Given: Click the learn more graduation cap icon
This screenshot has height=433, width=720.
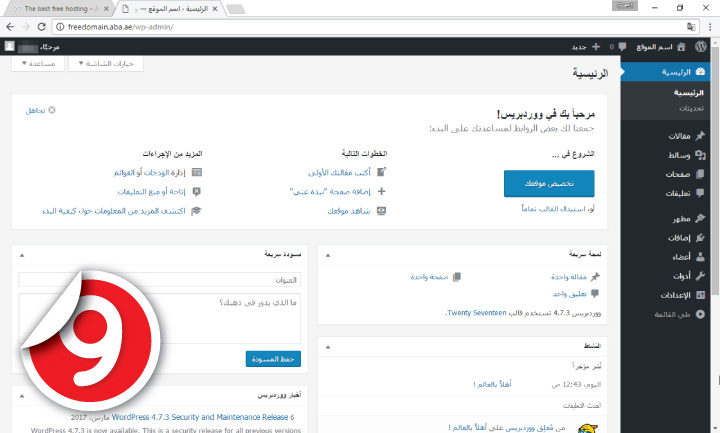Looking at the screenshot, I should point(197,211).
